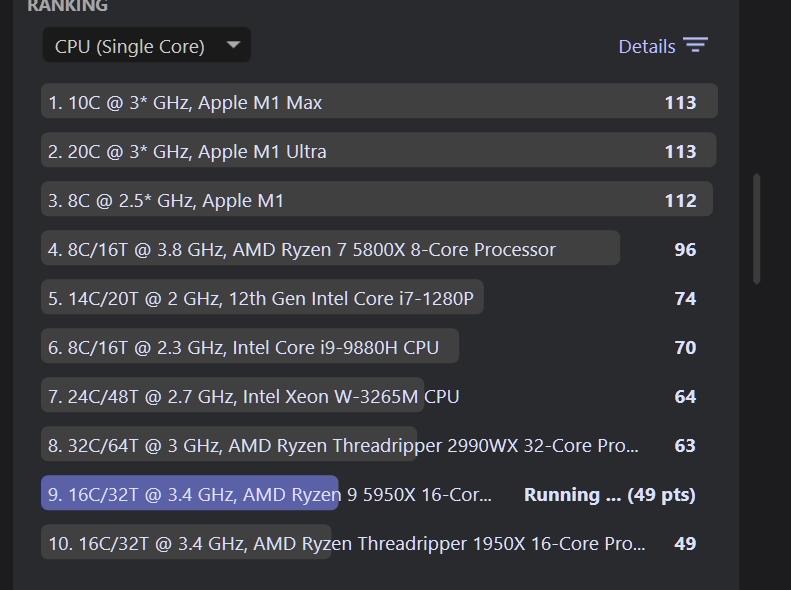
Task: Click the score 74 value
Action: (x=685, y=298)
